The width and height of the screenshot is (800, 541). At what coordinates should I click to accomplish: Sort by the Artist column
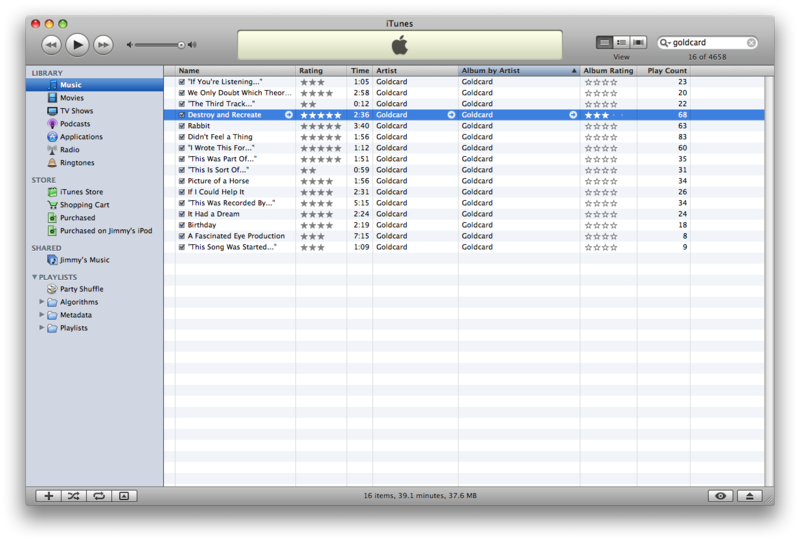click(415, 70)
